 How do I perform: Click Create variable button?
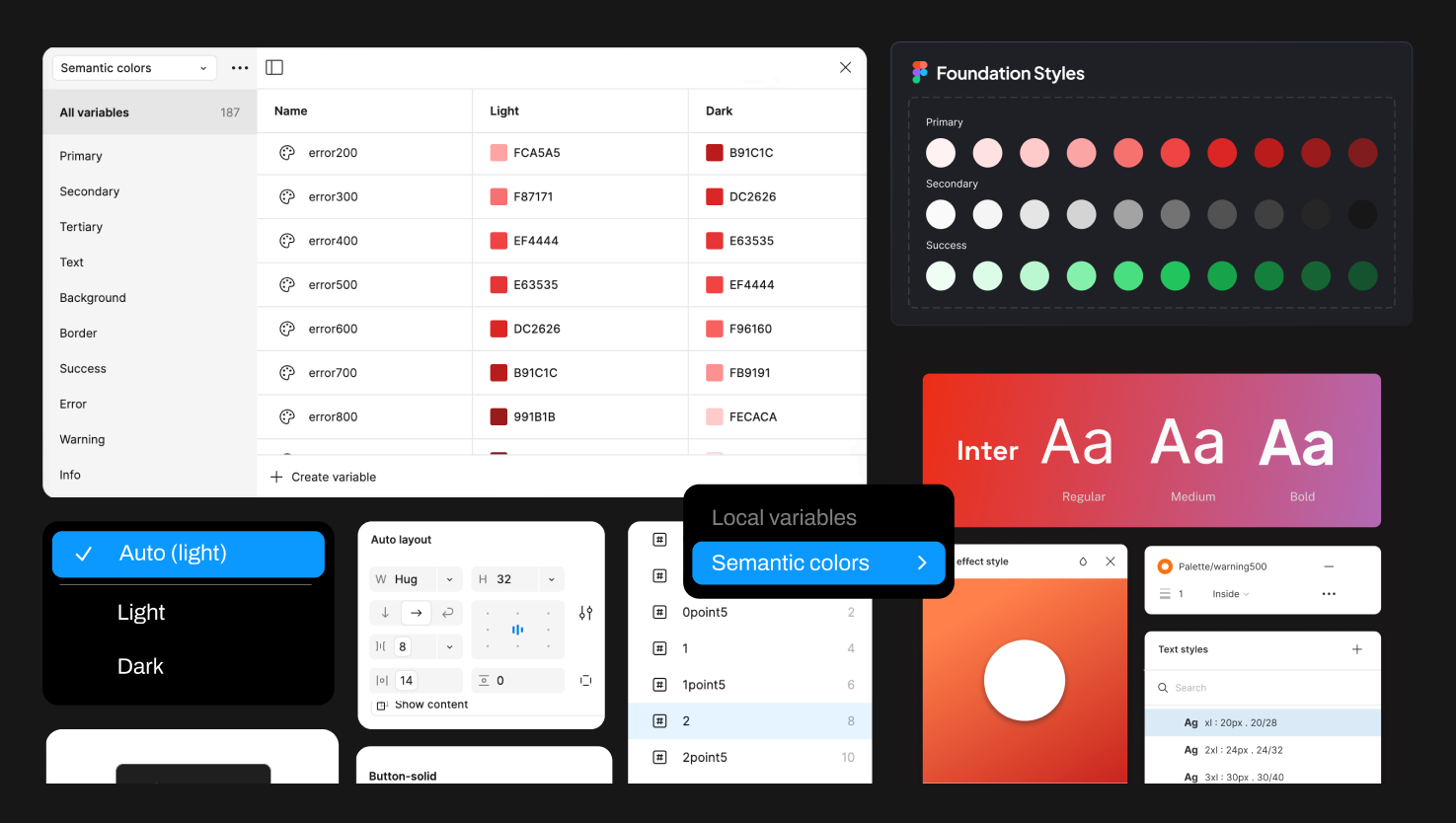[x=324, y=477]
